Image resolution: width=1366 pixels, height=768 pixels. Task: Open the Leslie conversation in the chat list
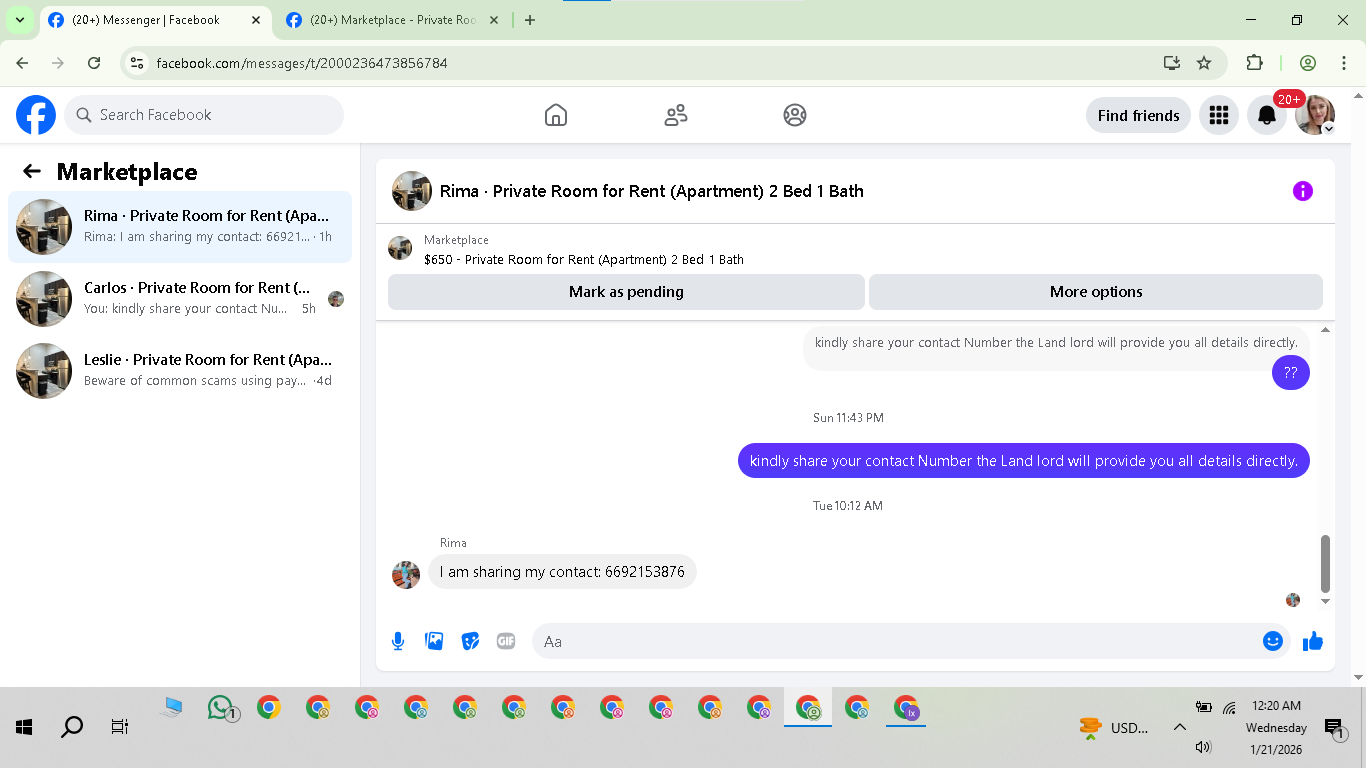180,371
